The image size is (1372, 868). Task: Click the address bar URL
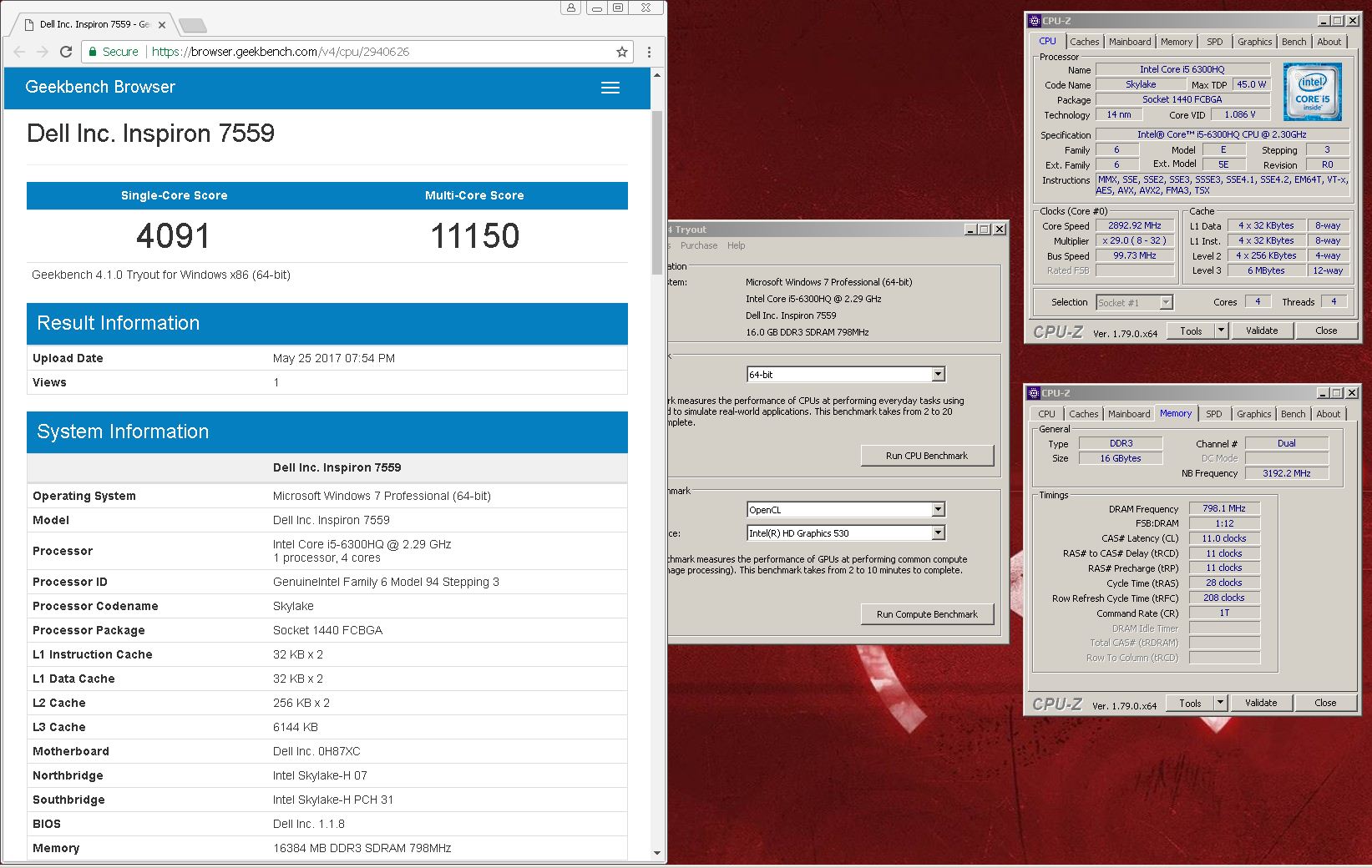[x=281, y=52]
